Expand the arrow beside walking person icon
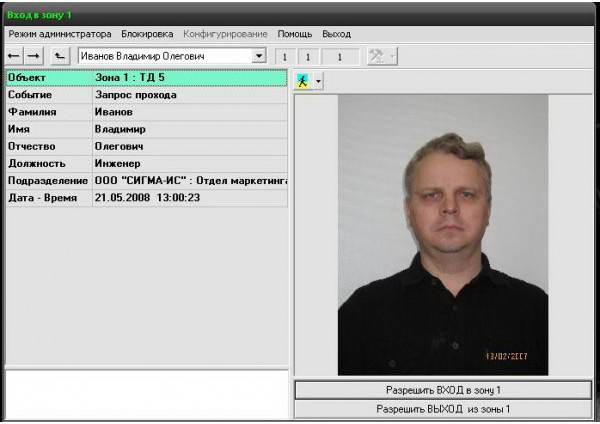The width and height of the screenshot is (600, 424). point(318,81)
